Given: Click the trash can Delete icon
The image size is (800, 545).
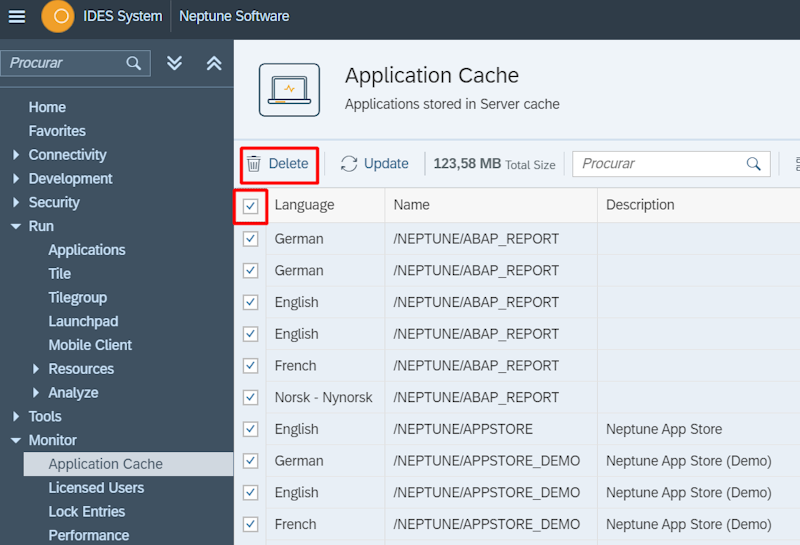Looking at the screenshot, I should [x=254, y=164].
